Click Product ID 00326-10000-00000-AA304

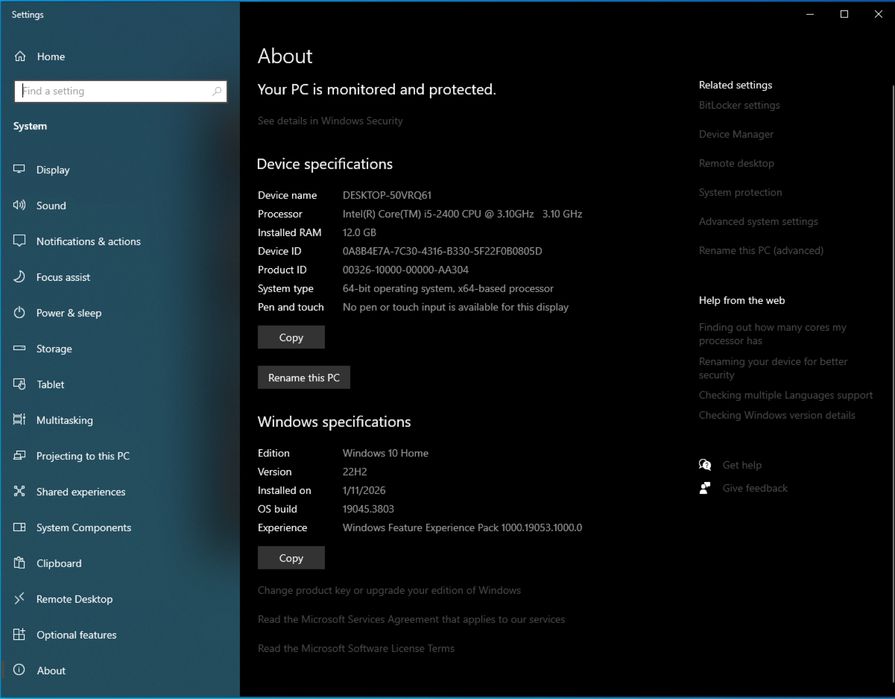click(405, 270)
